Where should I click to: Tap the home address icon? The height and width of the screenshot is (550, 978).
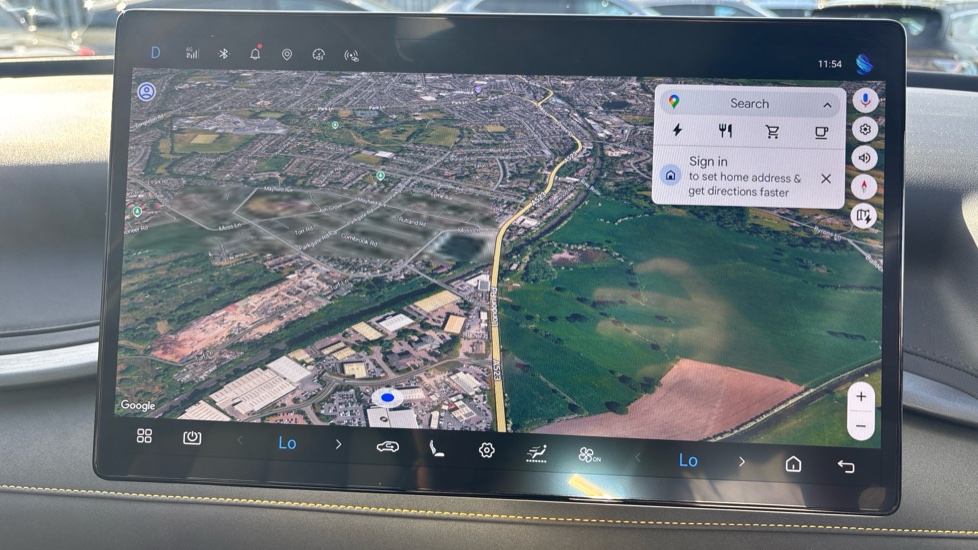point(671,175)
